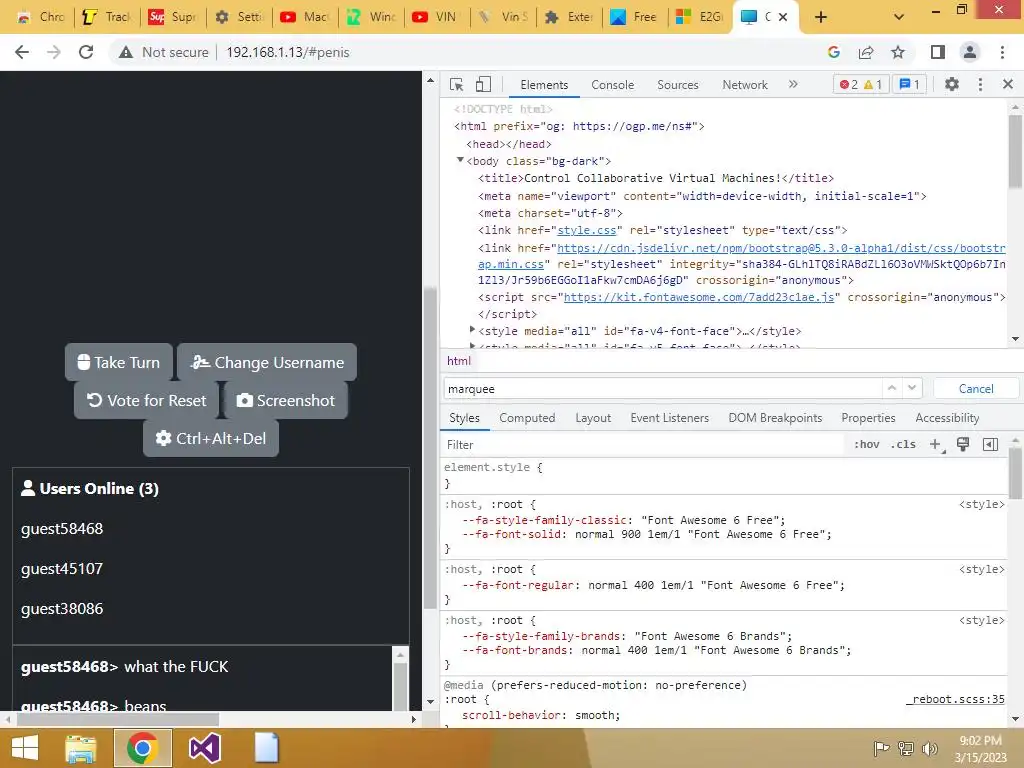Close the DevTools panel
The width and height of the screenshot is (1024, 768).
(1008, 84)
